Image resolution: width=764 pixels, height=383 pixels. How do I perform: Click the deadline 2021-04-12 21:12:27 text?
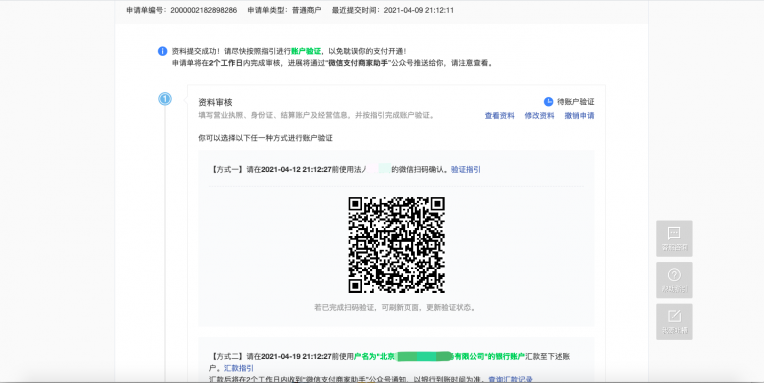pyautogui.click(x=296, y=170)
